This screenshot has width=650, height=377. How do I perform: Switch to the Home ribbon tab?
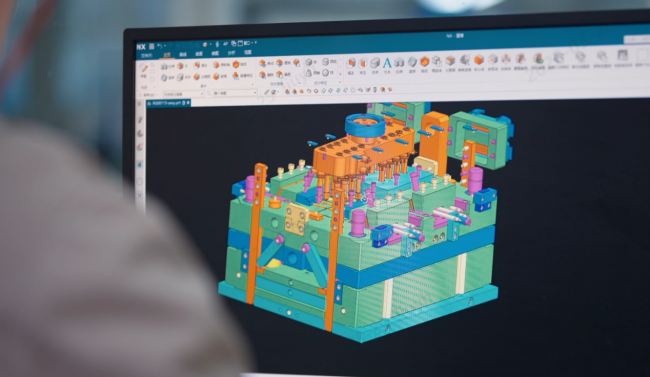point(167,55)
